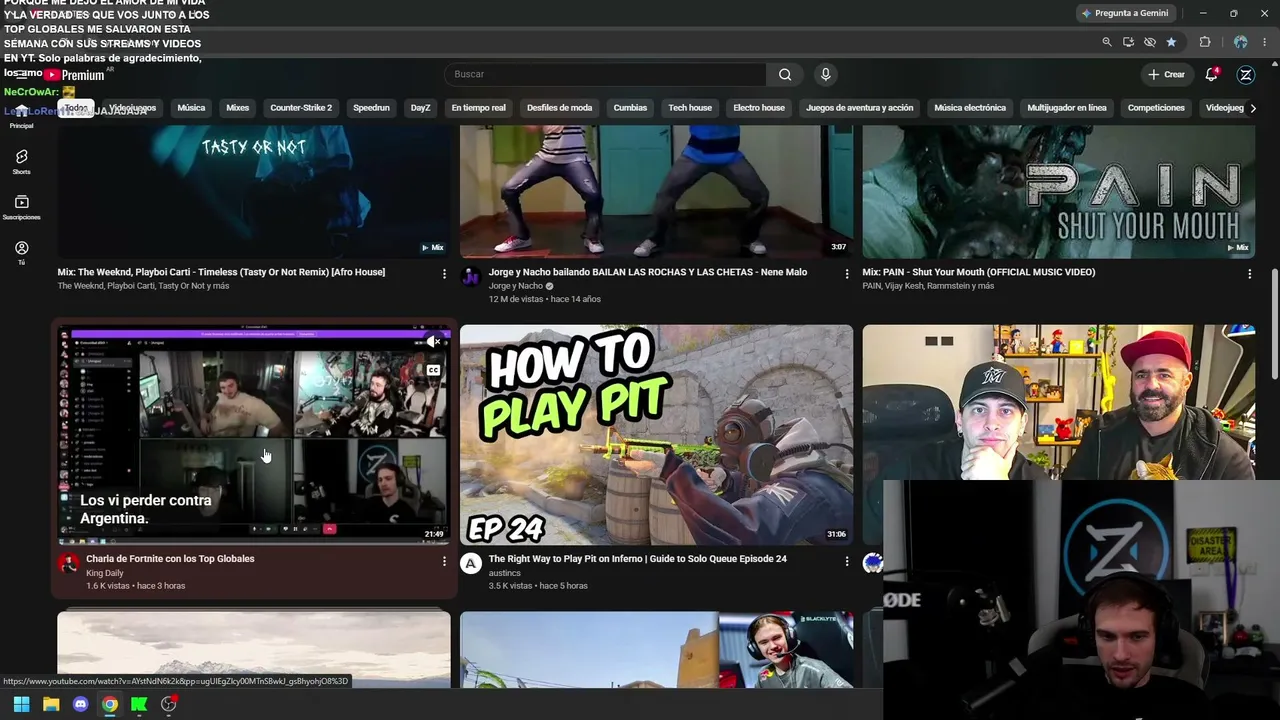Open Google Chrome from the taskbar
Image resolution: width=1280 pixels, height=720 pixels.
(110, 704)
